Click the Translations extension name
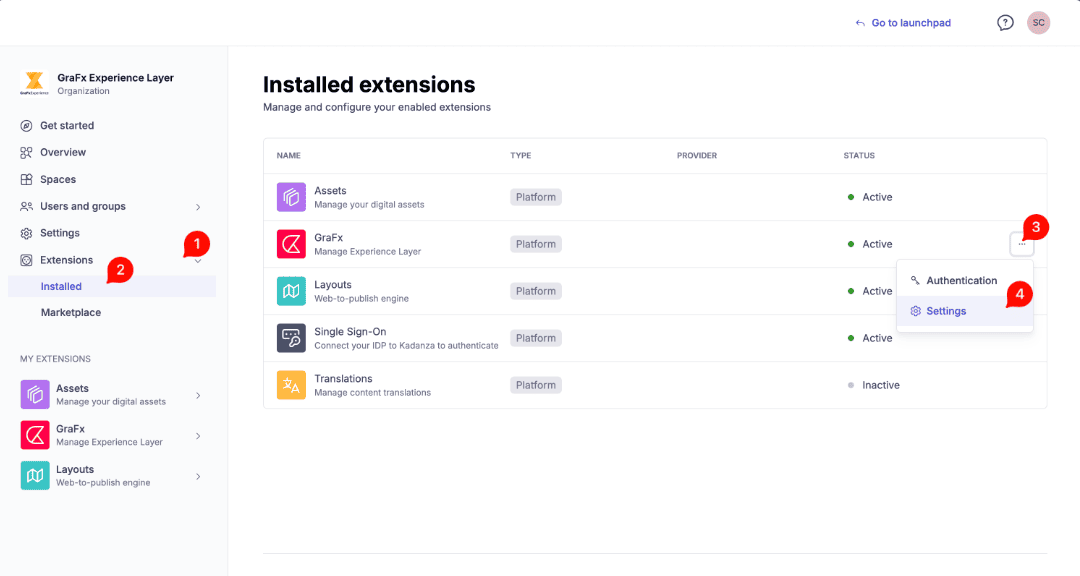Image resolution: width=1080 pixels, height=576 pixels. tap(343, 379)
